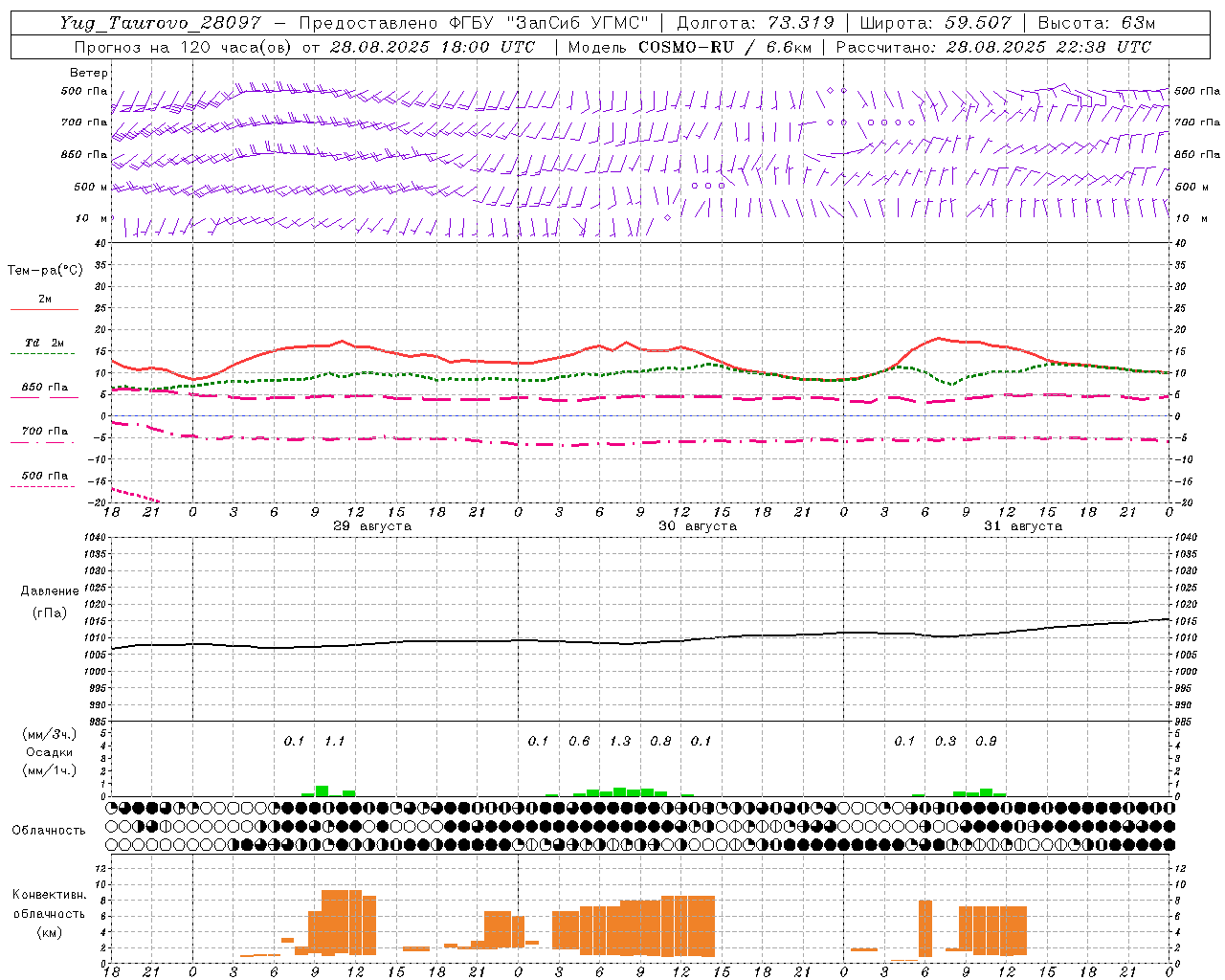The height and width of the screenshot is (980, 1225).
Task: Click the 0.6 precipitation value
Action: coord(579,742)
